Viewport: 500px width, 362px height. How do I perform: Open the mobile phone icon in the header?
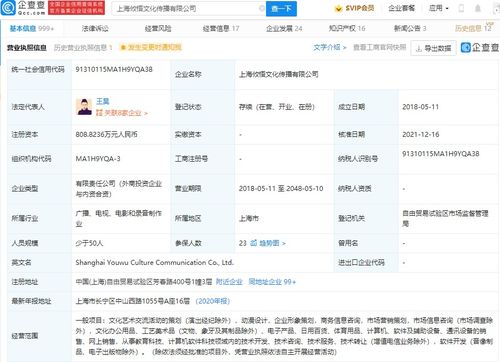coord(461,8)
